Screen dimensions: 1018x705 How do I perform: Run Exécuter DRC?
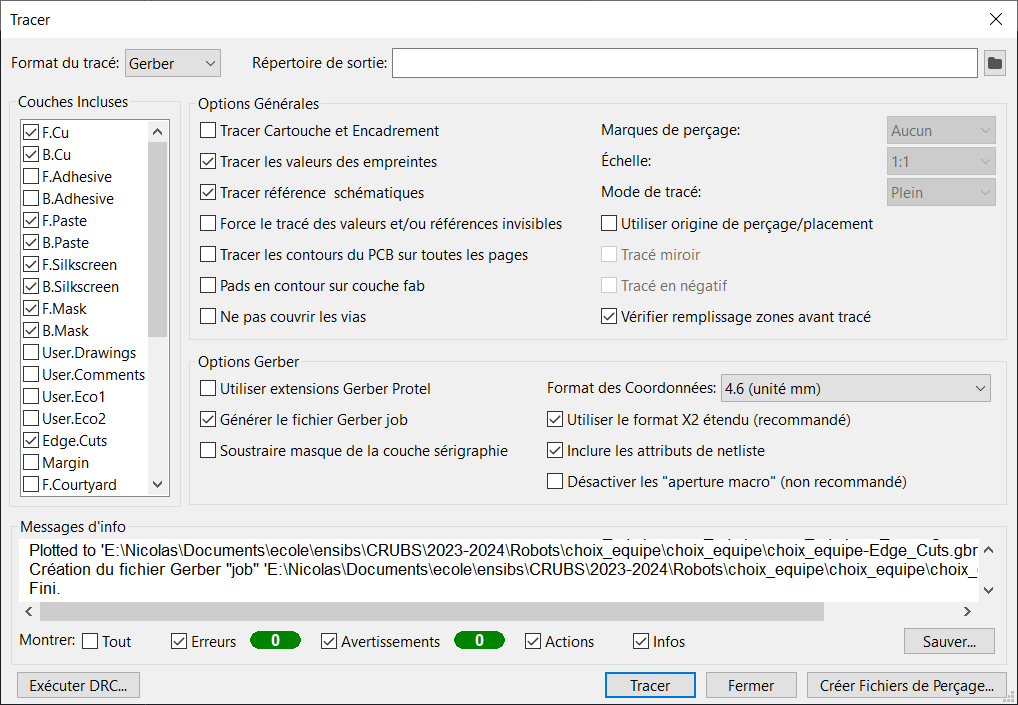pos(79,686)
